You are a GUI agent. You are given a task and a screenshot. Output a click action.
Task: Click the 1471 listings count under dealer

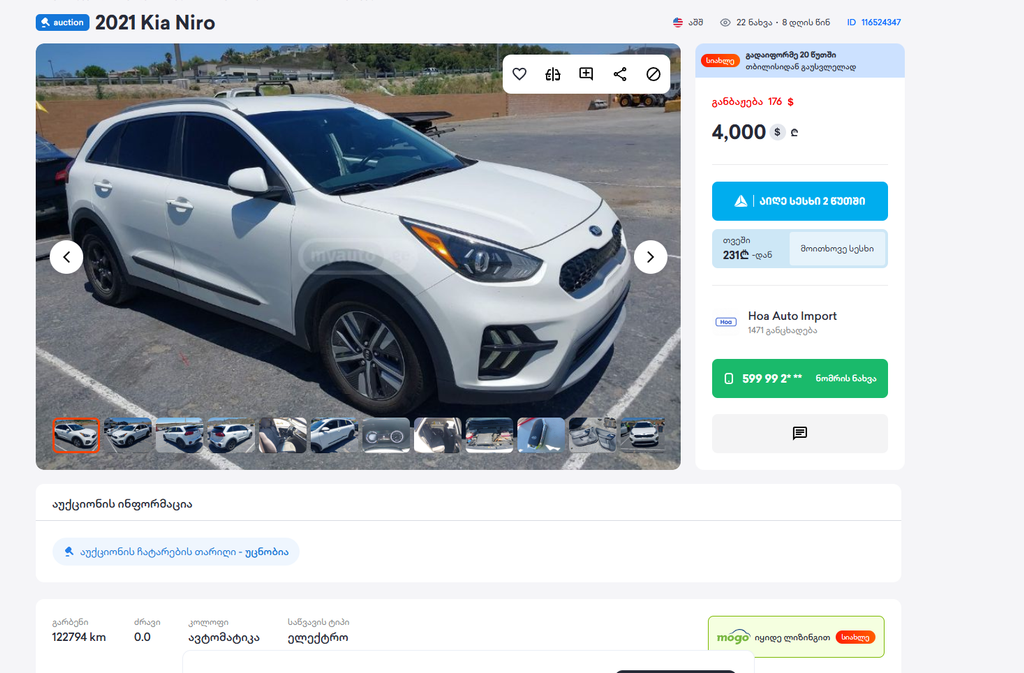point(782,331)
